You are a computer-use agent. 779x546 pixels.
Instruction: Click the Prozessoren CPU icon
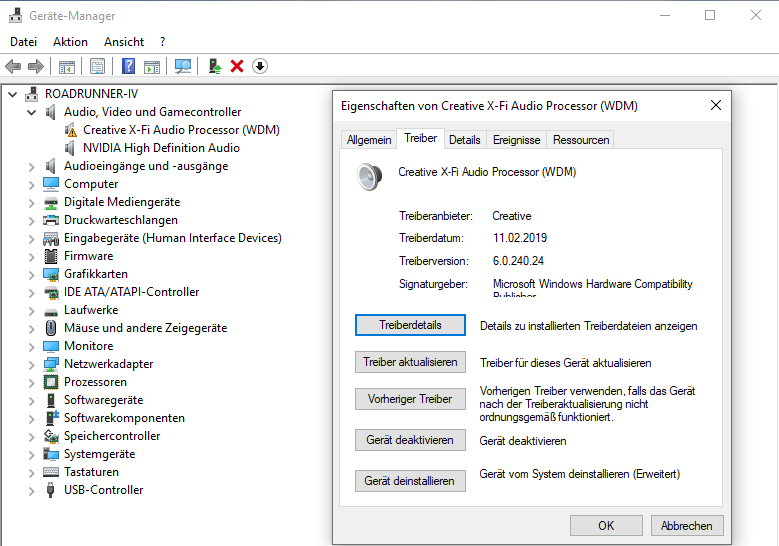tap(51, 382)
